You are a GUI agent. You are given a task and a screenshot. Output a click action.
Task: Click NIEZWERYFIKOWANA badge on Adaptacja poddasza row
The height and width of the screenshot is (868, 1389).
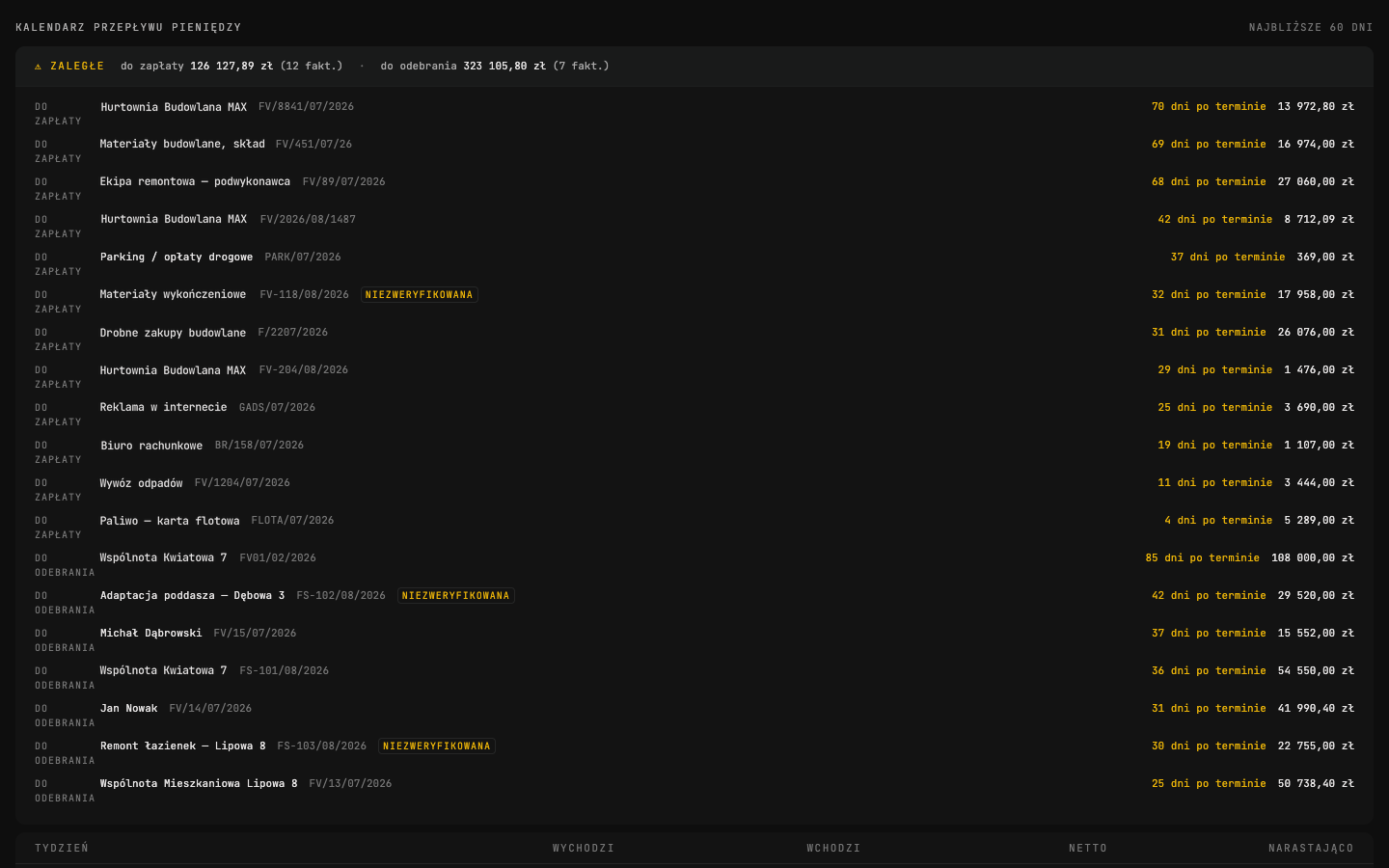(456, 596)
